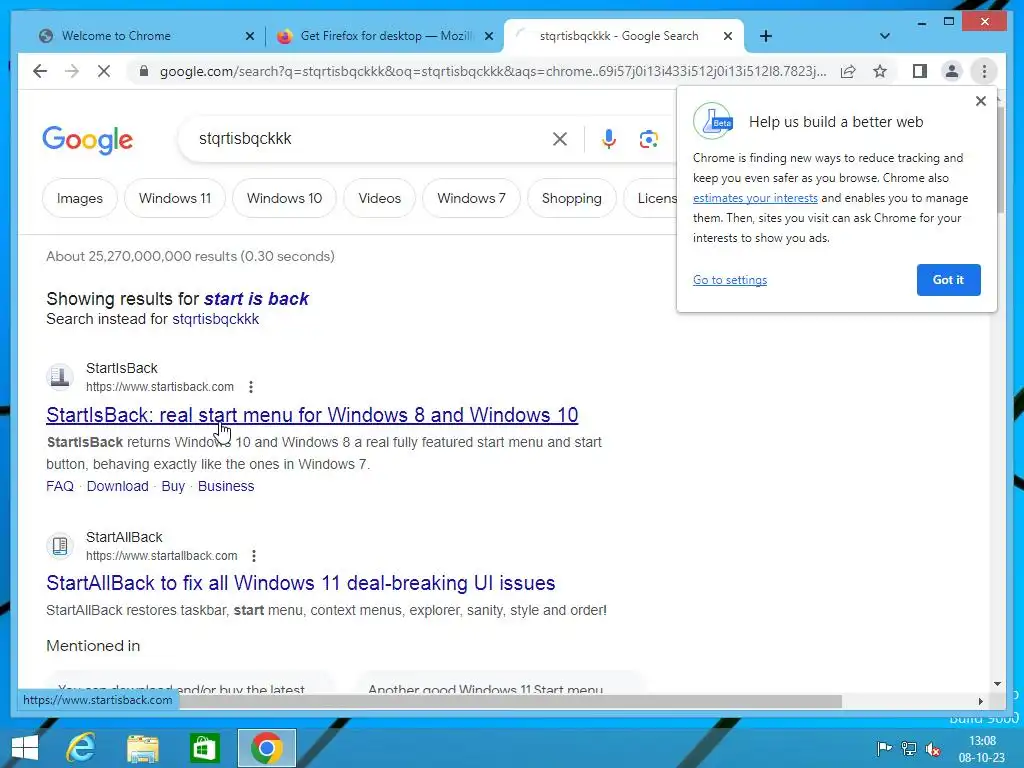Filter results by Images
The image size is (1024, 768).
tap(80, 198)
